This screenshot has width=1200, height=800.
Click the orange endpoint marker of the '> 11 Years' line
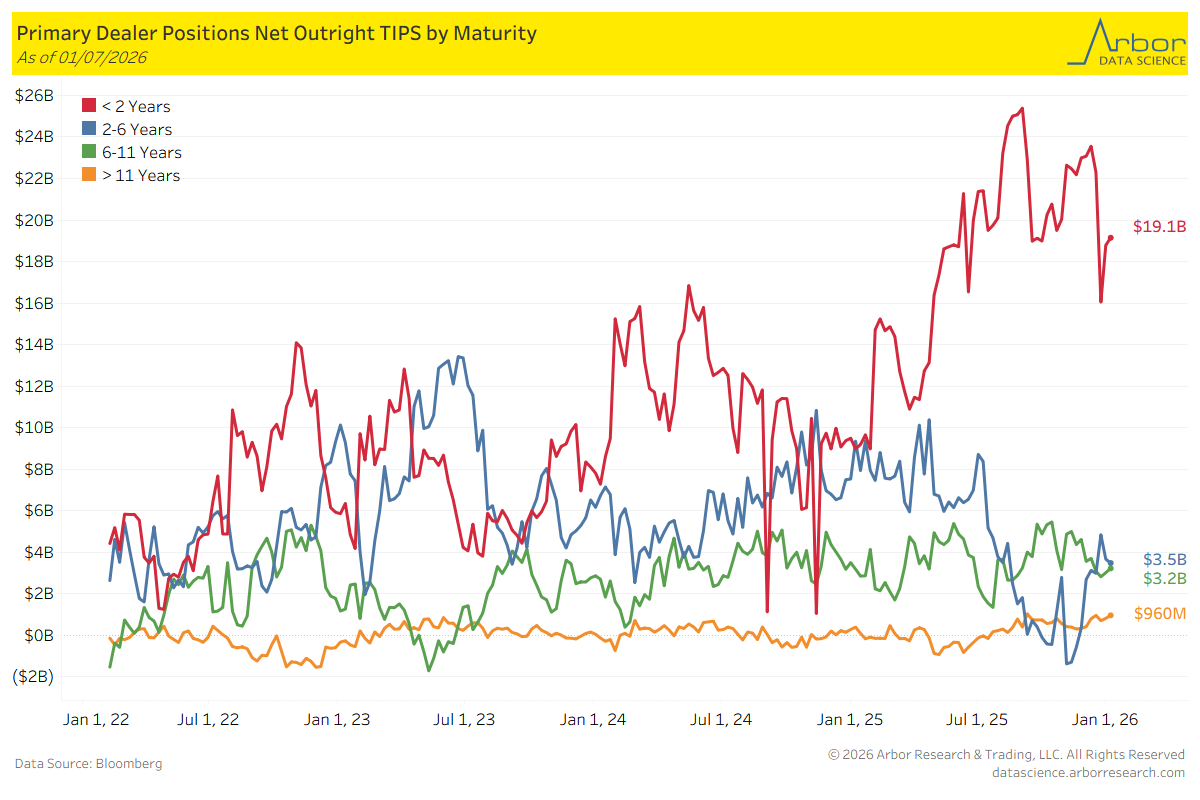[x=1111, y=616]
